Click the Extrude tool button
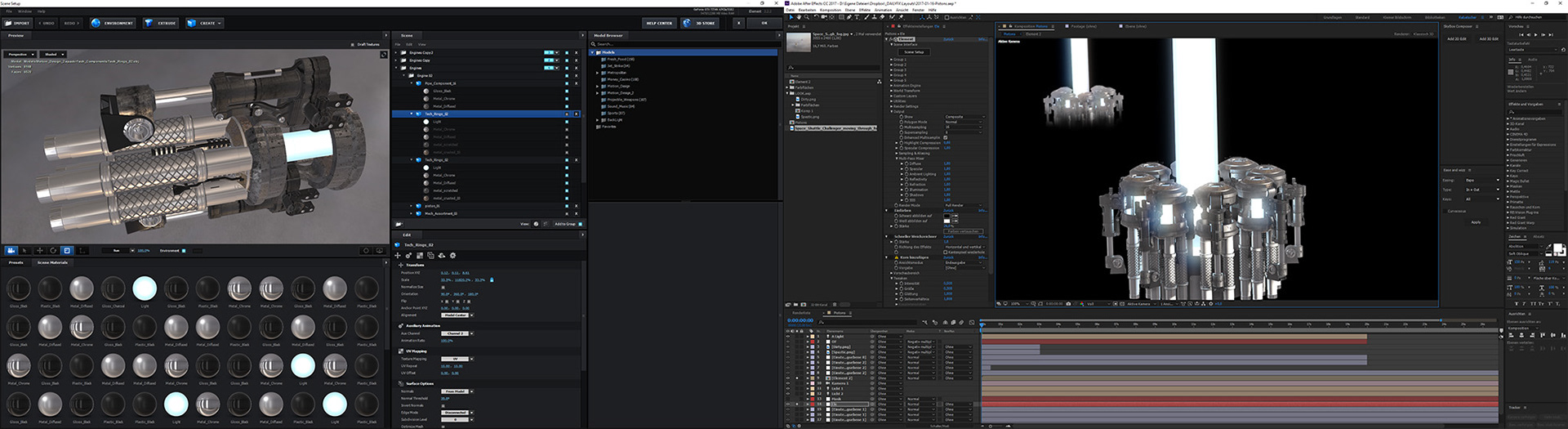 tap(162, 23)
